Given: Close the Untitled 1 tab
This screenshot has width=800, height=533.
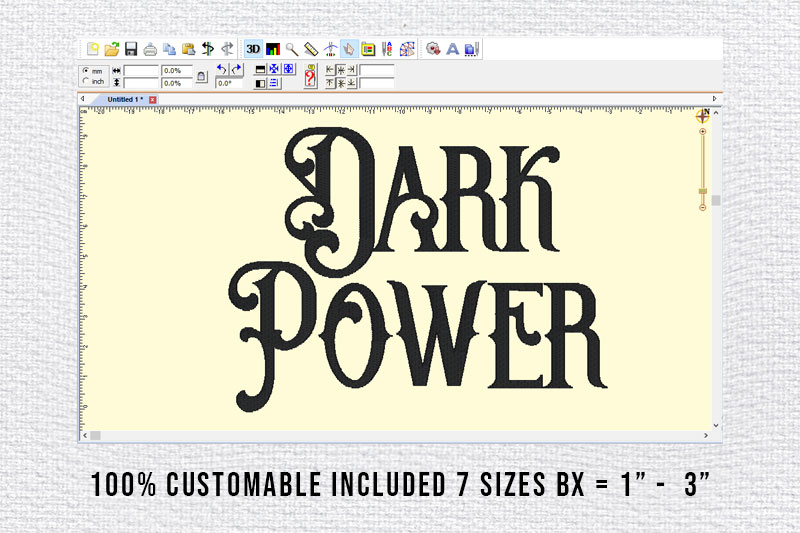Looking at the screenshot, I should [x=153, y=100].
